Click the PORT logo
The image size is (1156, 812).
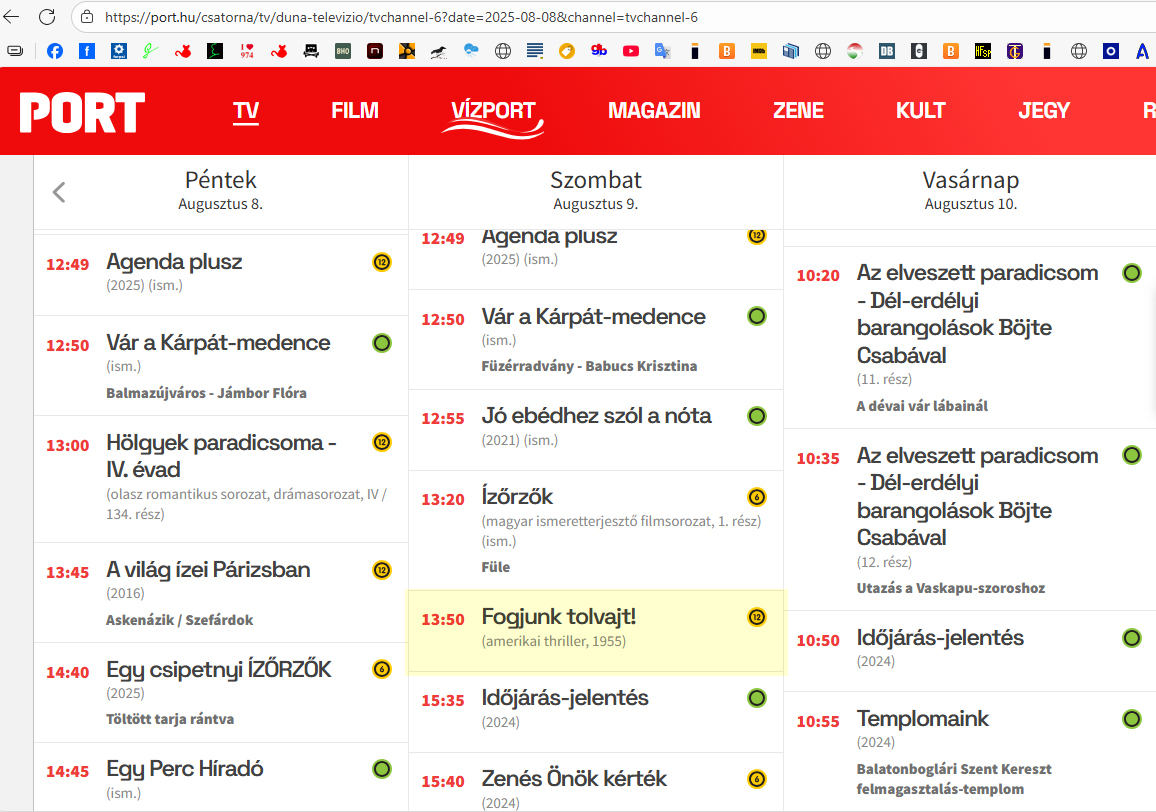[82, 112]
